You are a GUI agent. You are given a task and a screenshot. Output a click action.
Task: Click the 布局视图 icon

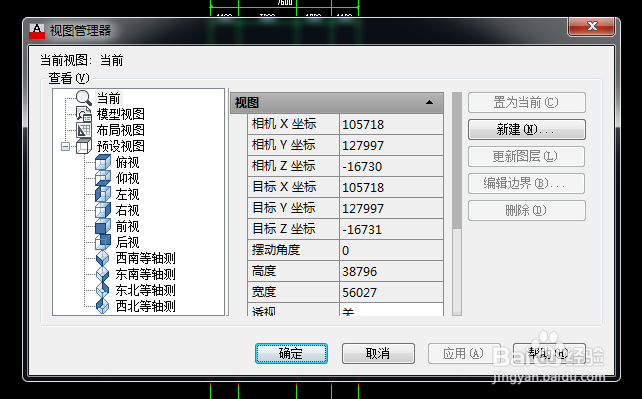84,130
